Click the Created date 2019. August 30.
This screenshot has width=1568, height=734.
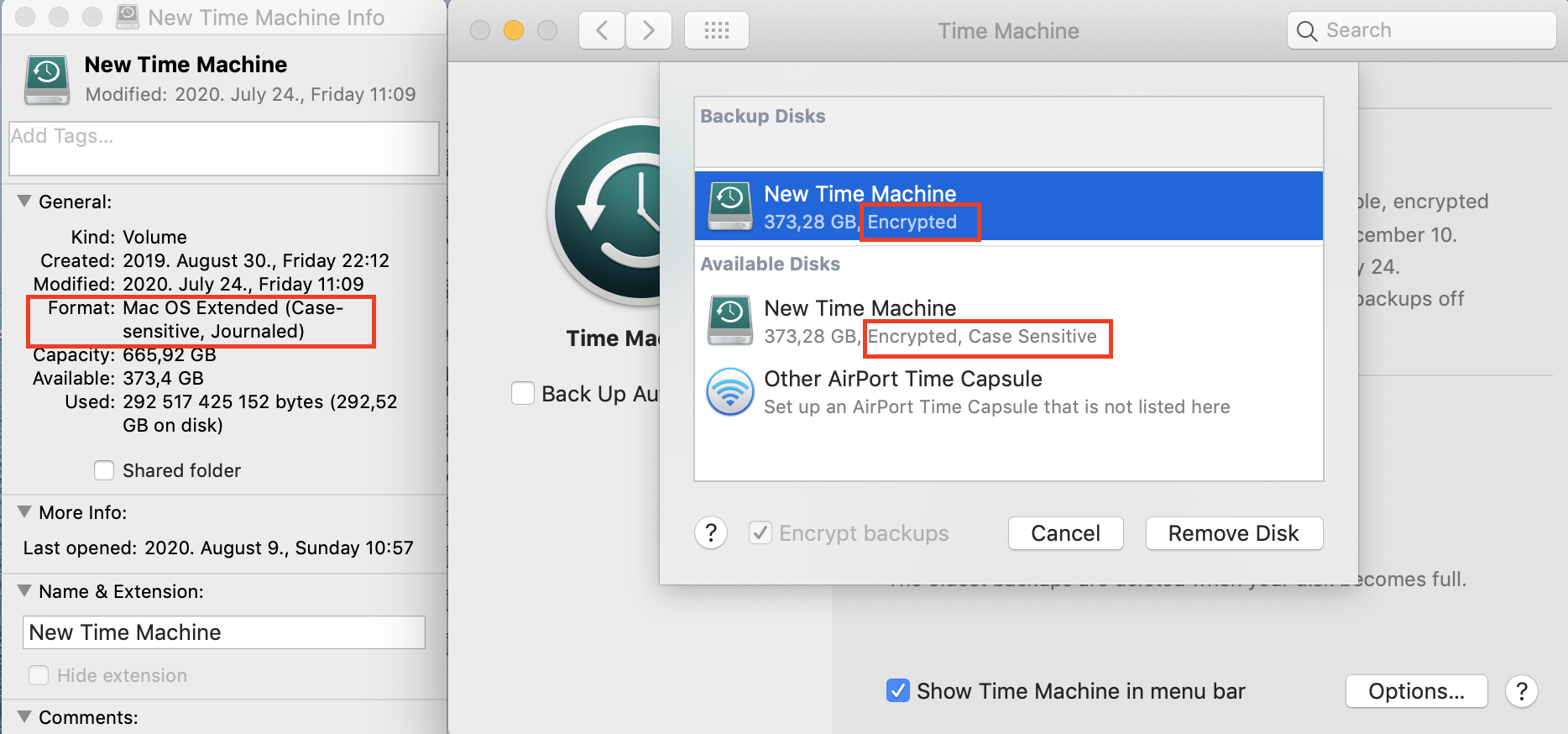256,260
